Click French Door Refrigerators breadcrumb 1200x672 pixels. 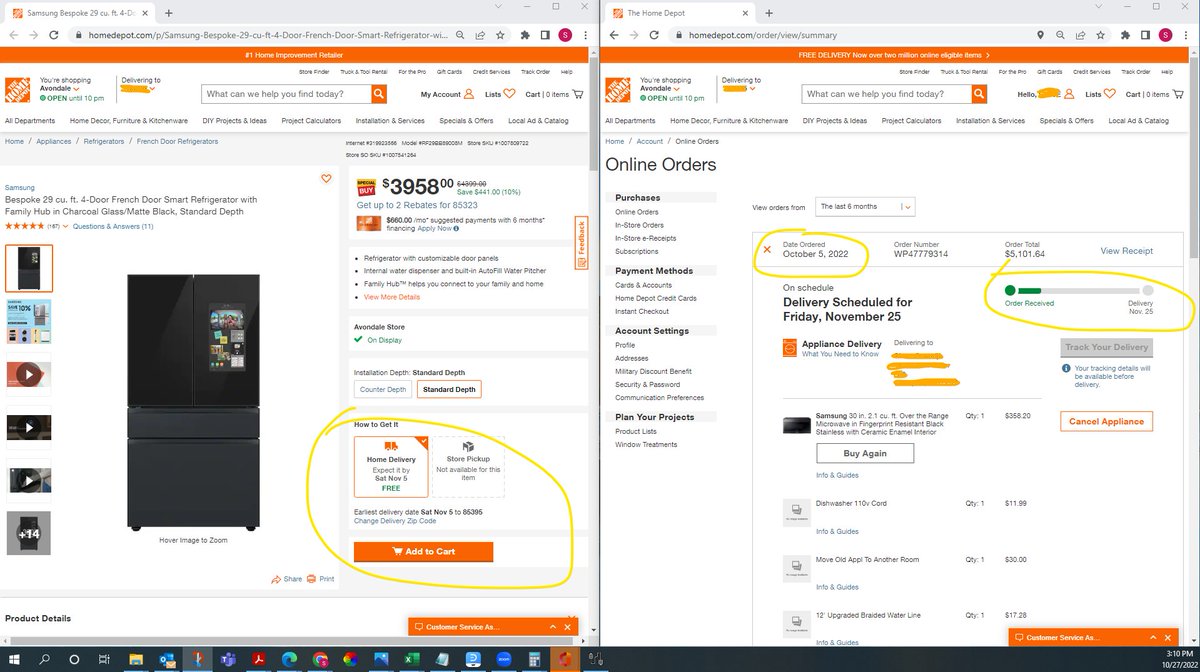(x=176, y=142)
